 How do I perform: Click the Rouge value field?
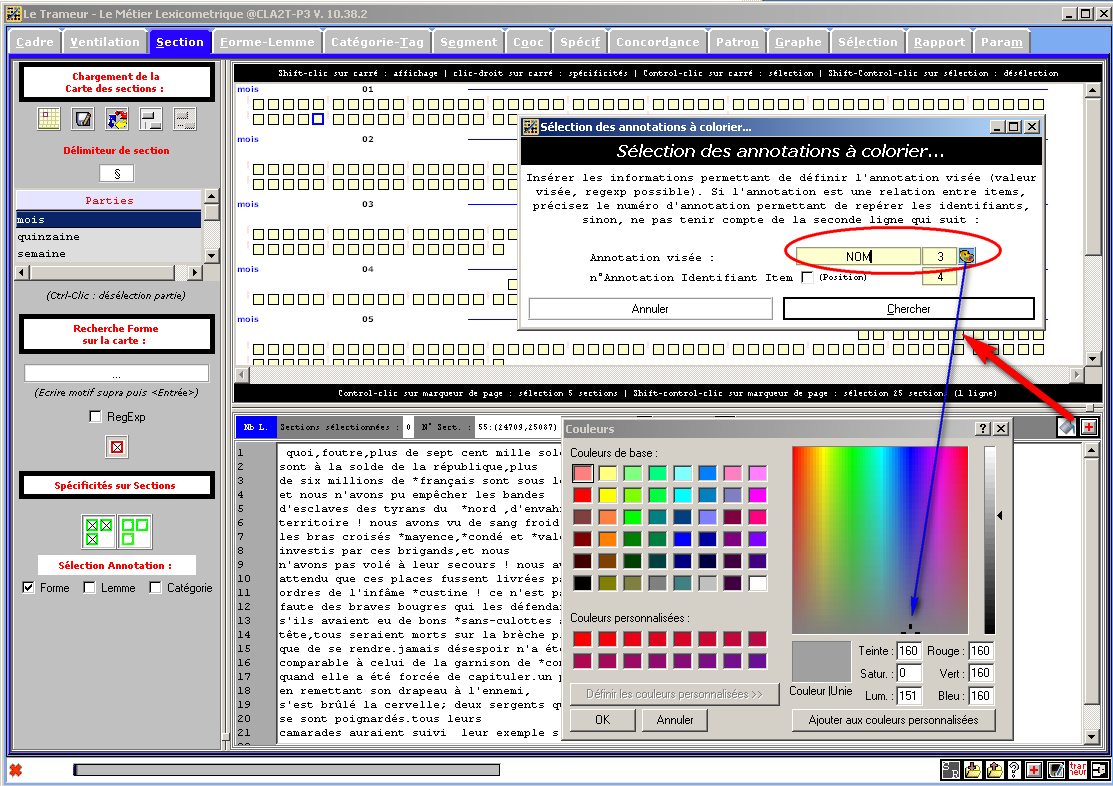click(x=980, y=651)
